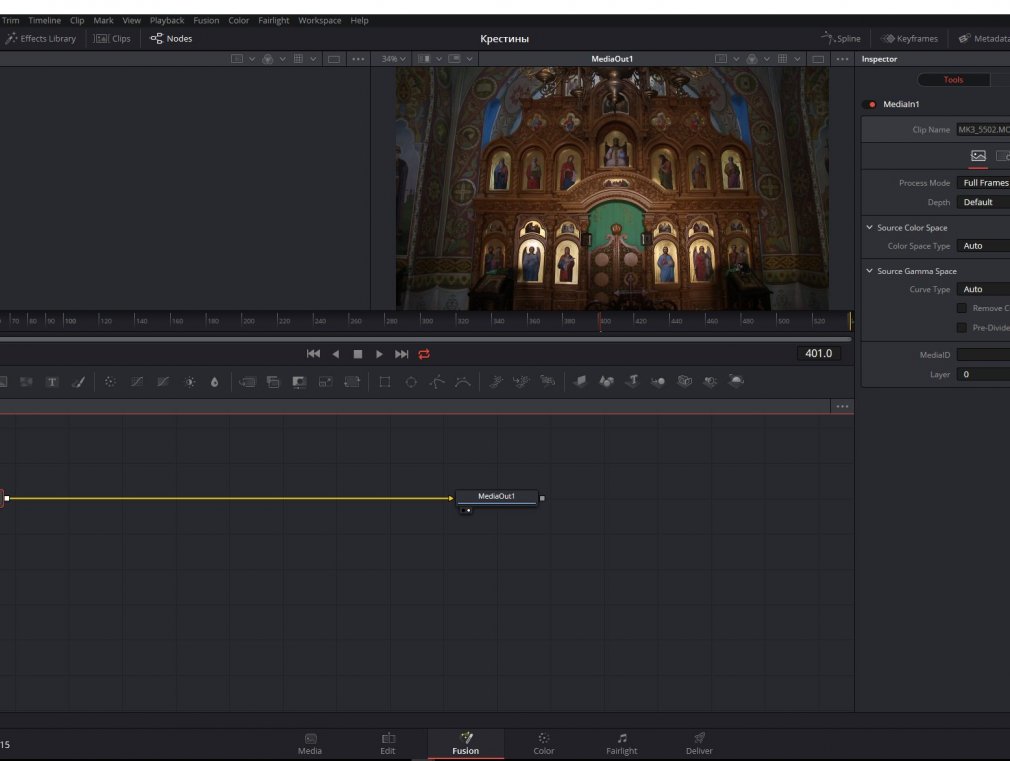Viewport: 1010px width, 761px height.
Task: Open the Playback menu
Action: pyautogui.click(x=167, y=21)
